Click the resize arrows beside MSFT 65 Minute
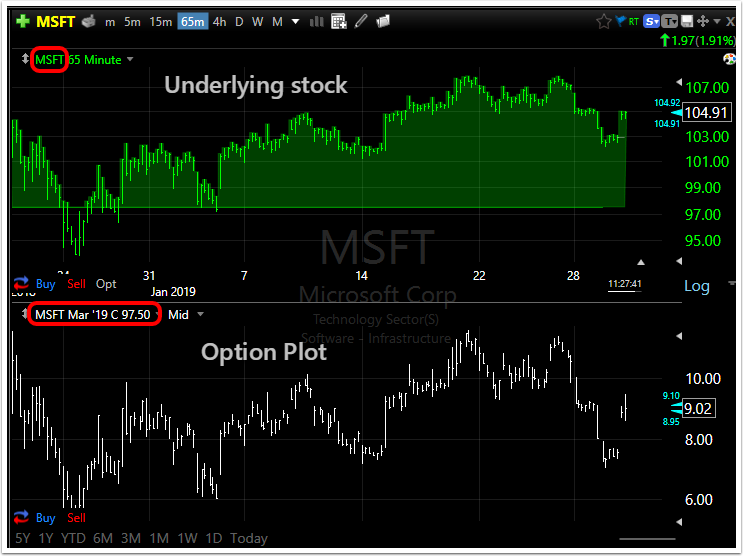The height and width of the screenshot is (556, 743). [25, 59]
